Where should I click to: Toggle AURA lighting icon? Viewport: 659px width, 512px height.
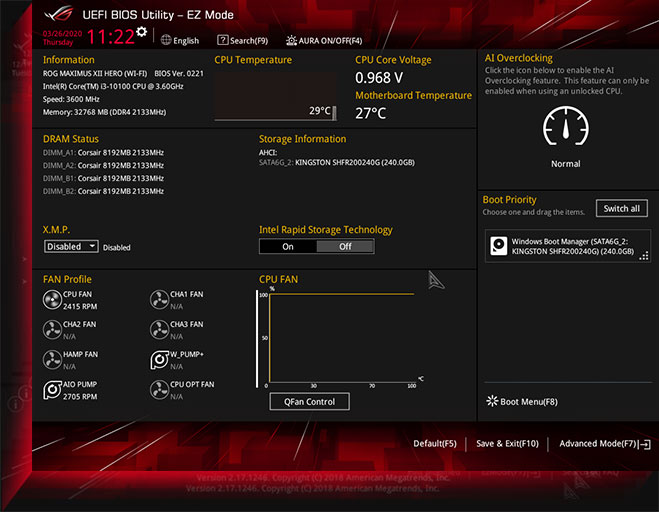tap(291, 40)
